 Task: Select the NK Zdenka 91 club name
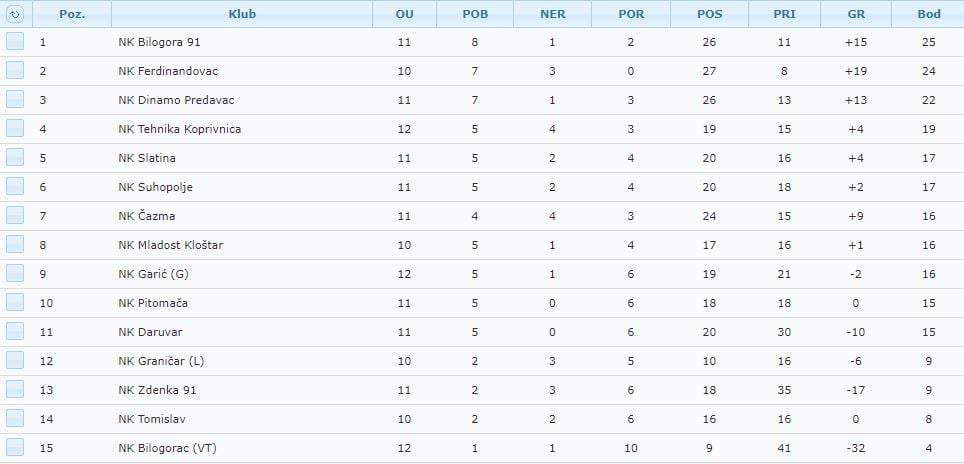point(157,390)
